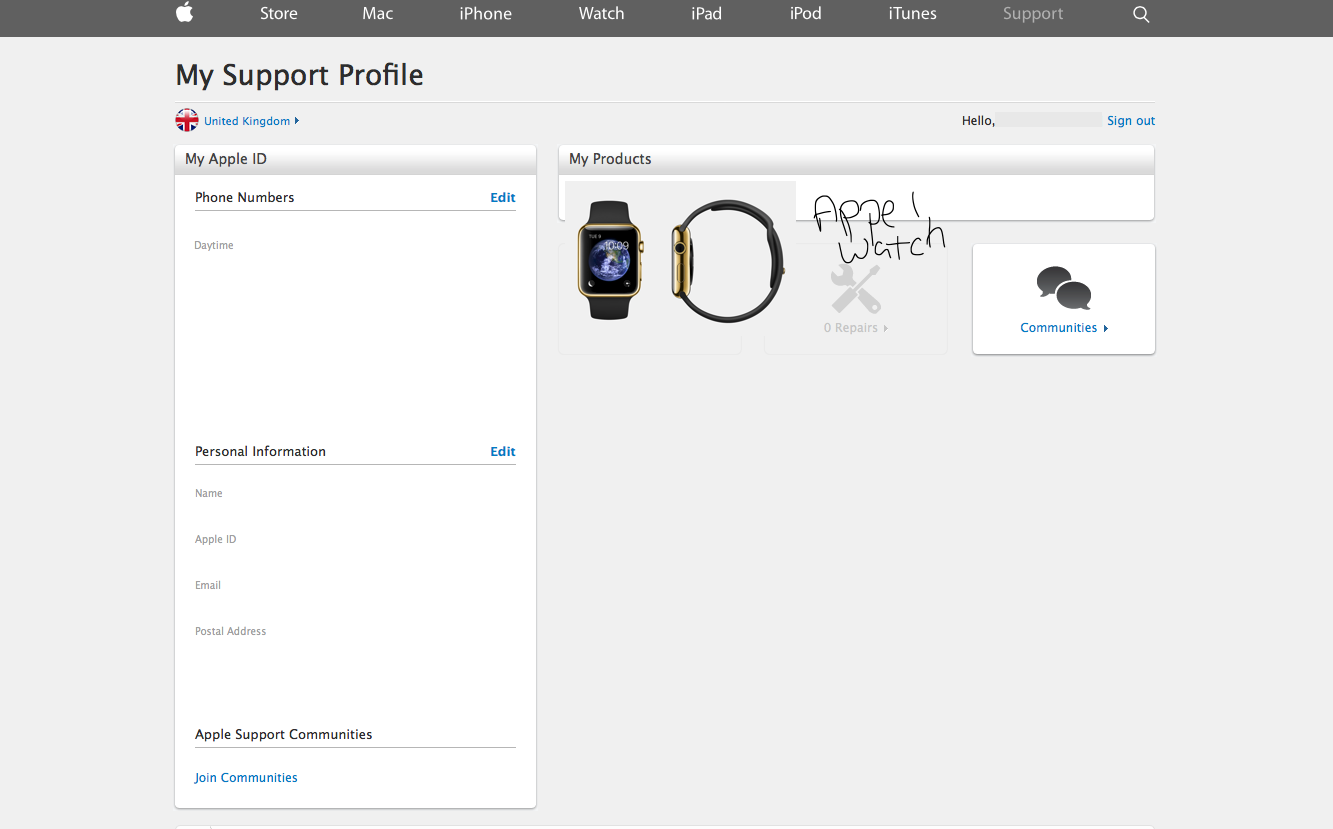Open the iPad menu item
Viewport: 1333px width, 829px height.
706,14
